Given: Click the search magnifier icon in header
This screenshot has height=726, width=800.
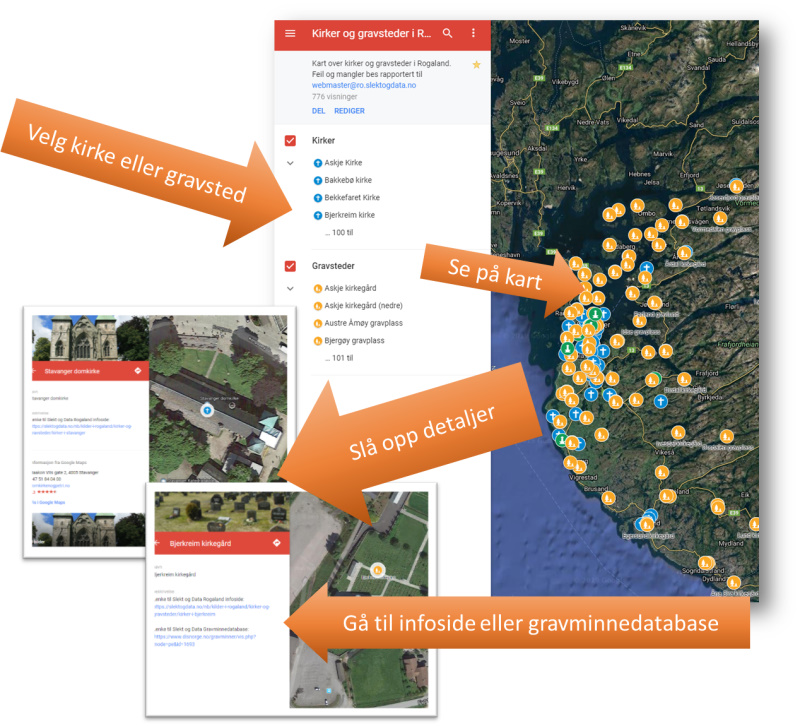Looking at the screenshot, I should (x=447, y=33).
